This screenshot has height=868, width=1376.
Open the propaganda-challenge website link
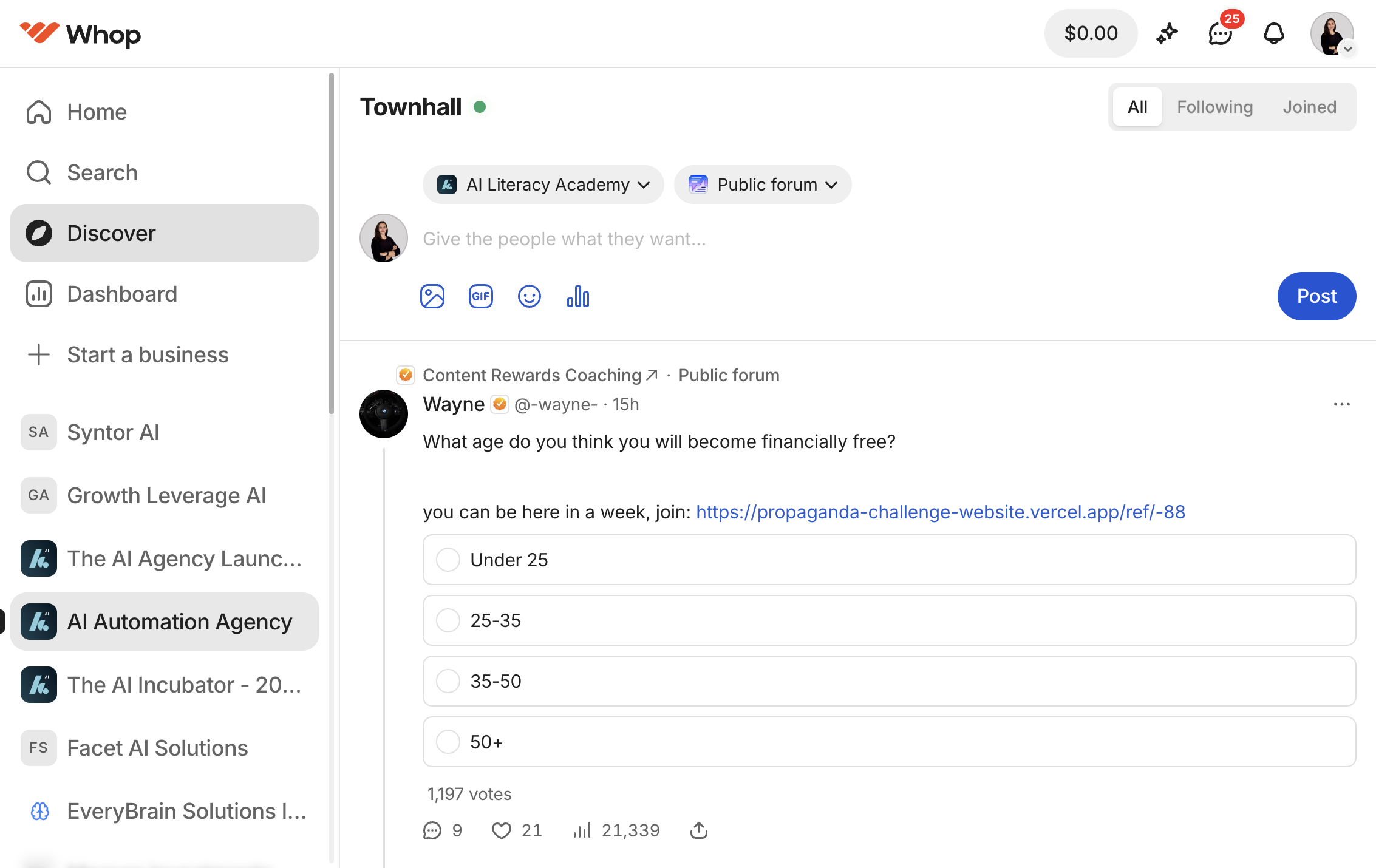point(940,512)
